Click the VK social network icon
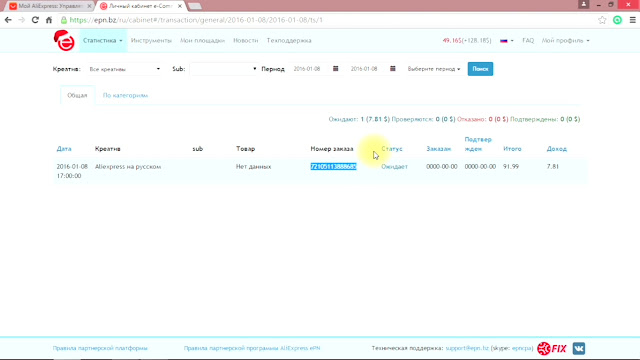The image size is (640, 360). [579, 348]
